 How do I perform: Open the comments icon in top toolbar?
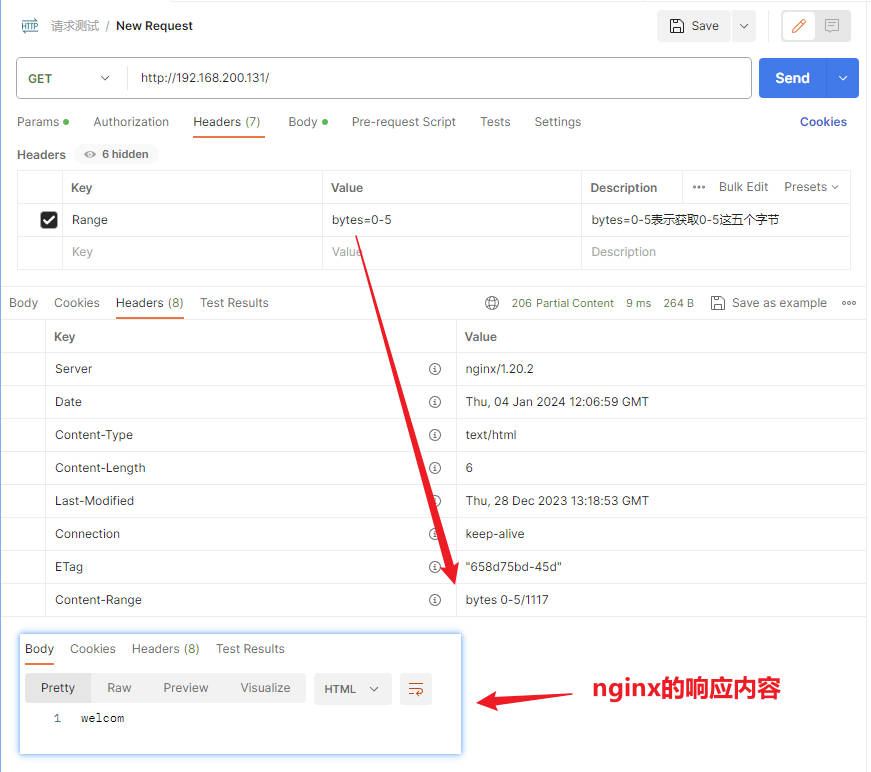pos(832,26)
